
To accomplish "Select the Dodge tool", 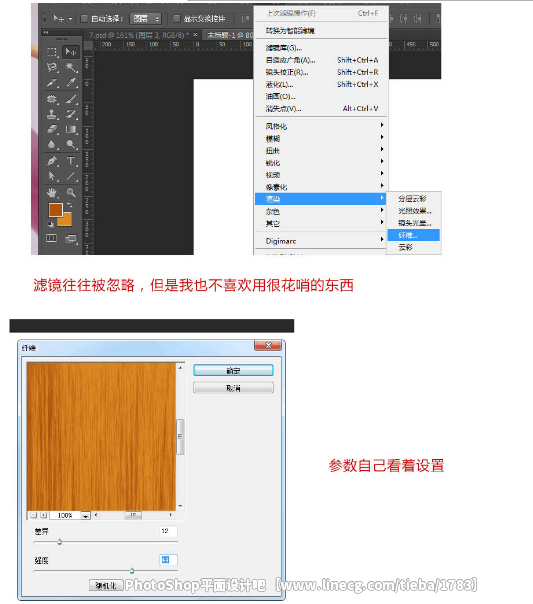I will [x=71, y=144].
